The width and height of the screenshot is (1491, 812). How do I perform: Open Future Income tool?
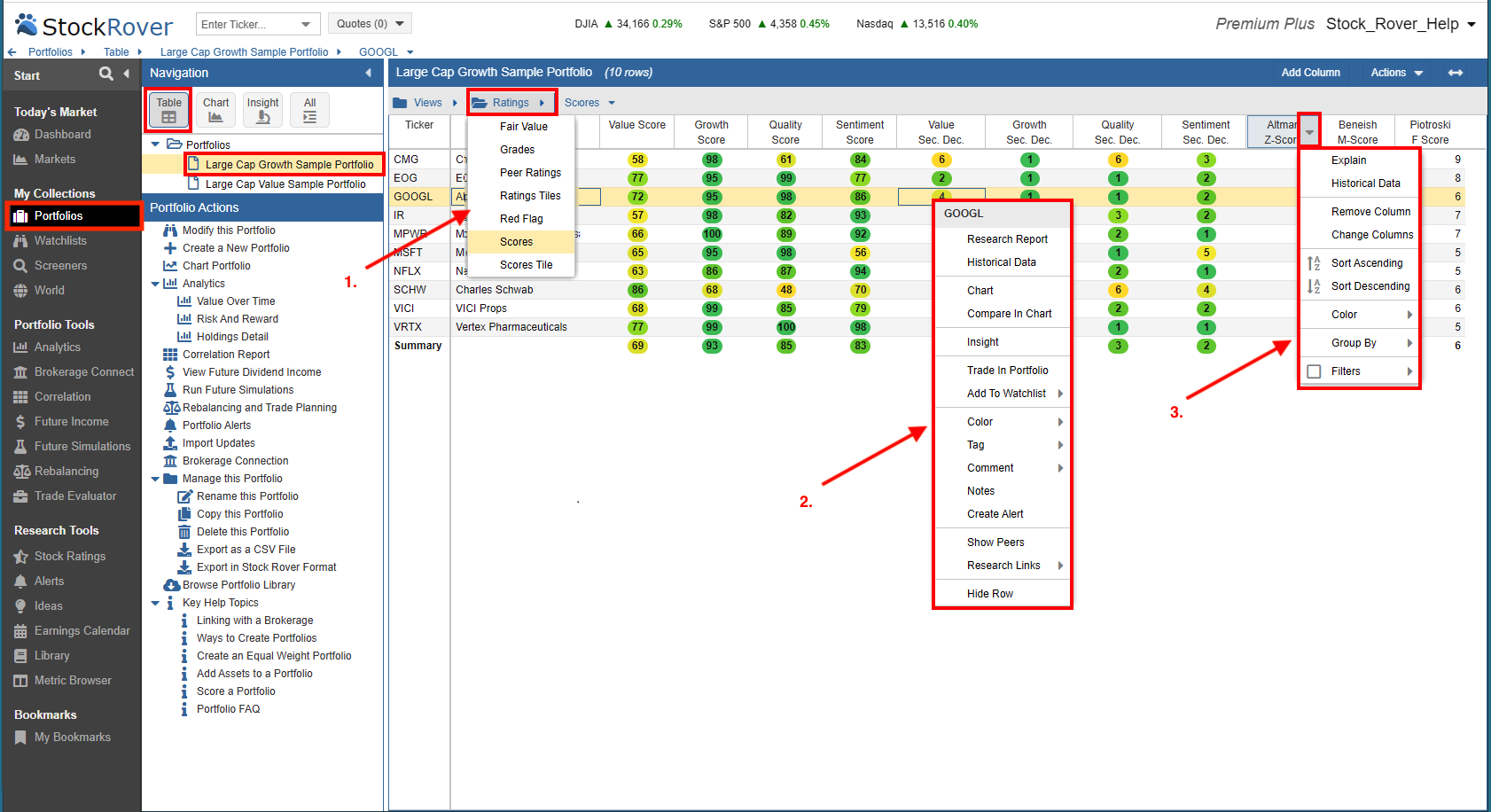(71, 422)
